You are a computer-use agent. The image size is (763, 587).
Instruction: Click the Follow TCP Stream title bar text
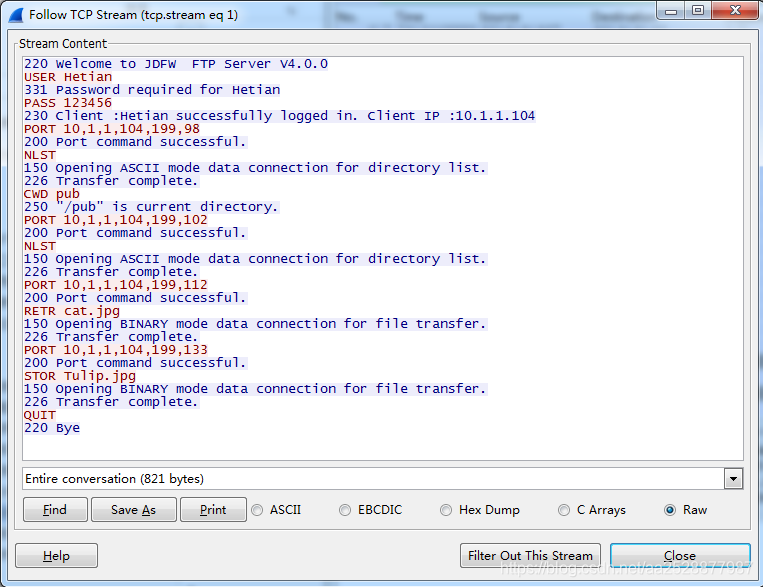tap(133, 15)
